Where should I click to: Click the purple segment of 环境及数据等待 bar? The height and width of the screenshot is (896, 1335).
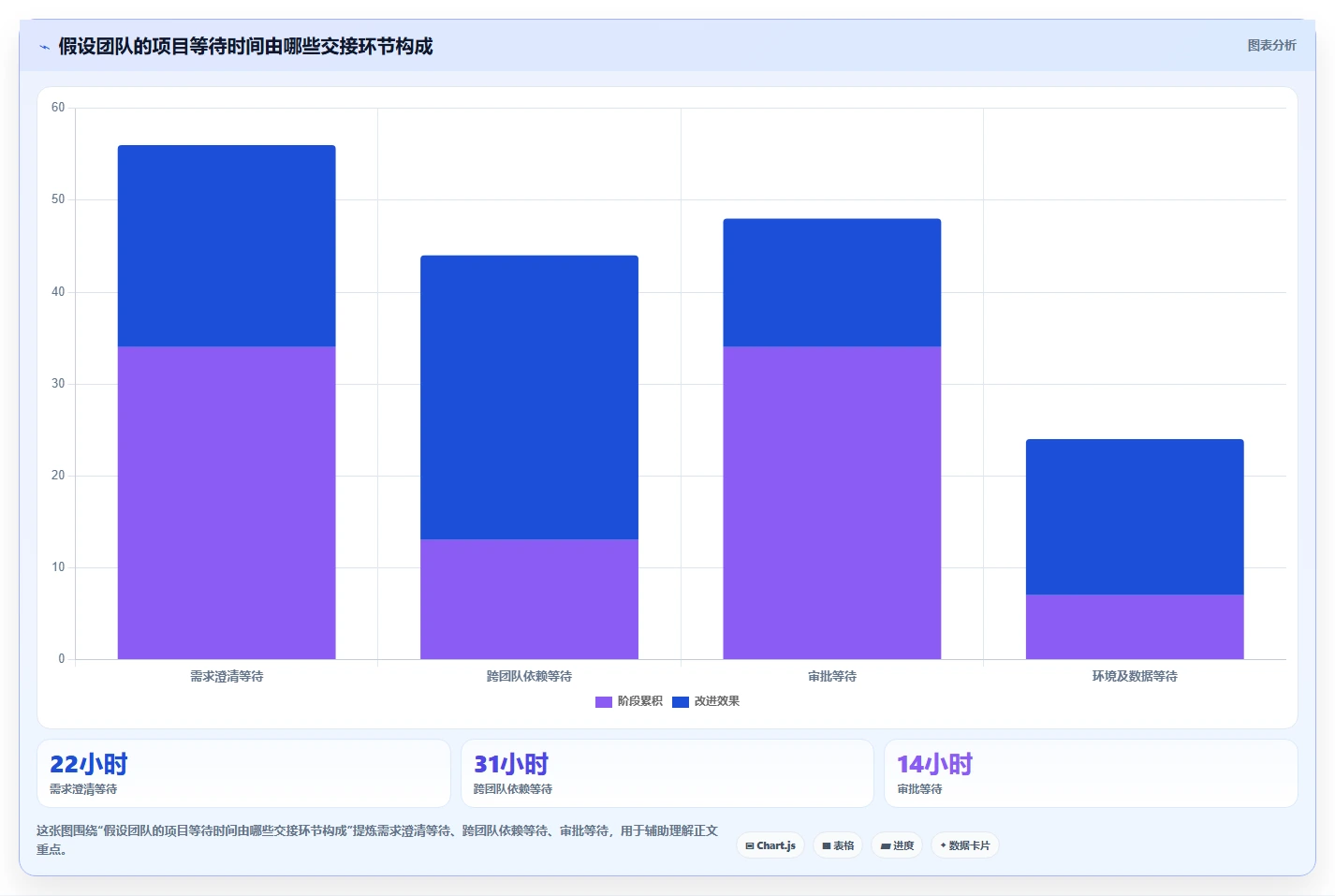pos(1135,627)
